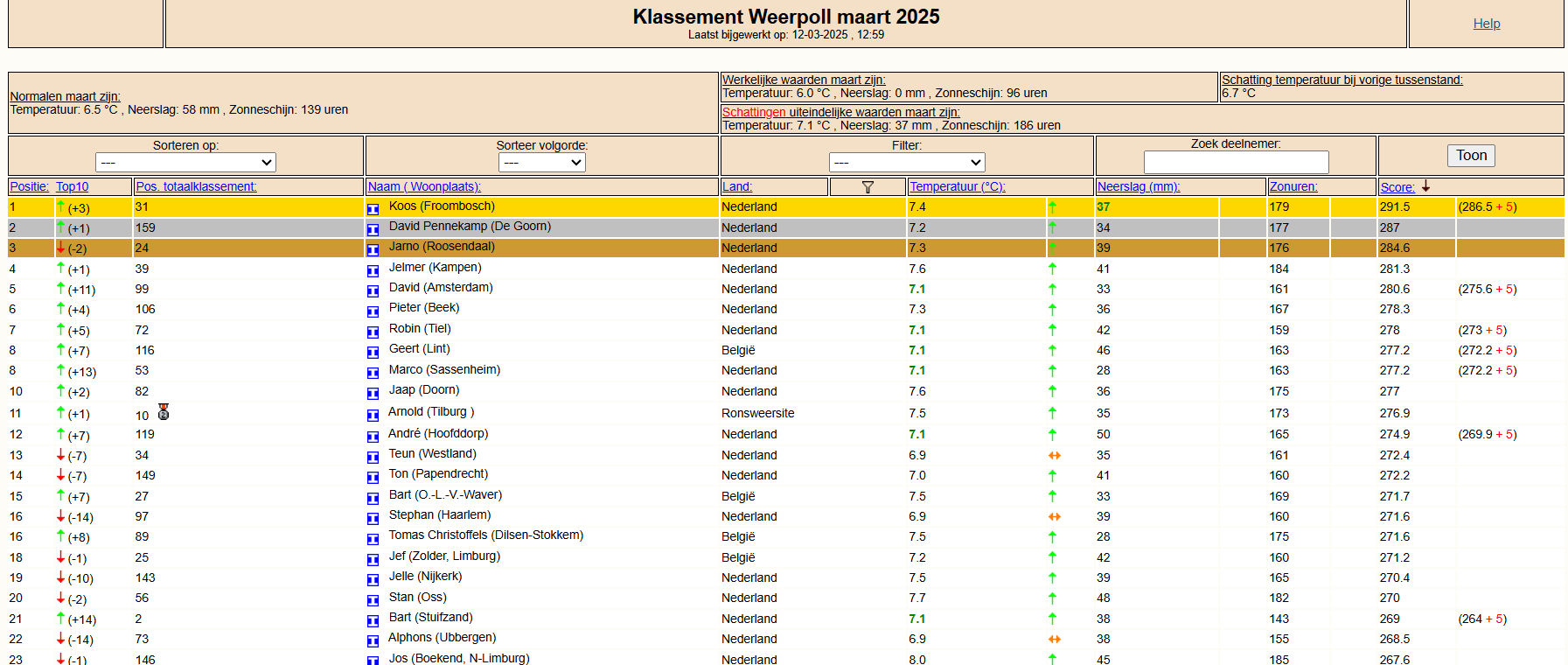The image size is (1568, 665).
Task: Click the green up arrow in Koos's position cell
Action: (x=60, y=207)
